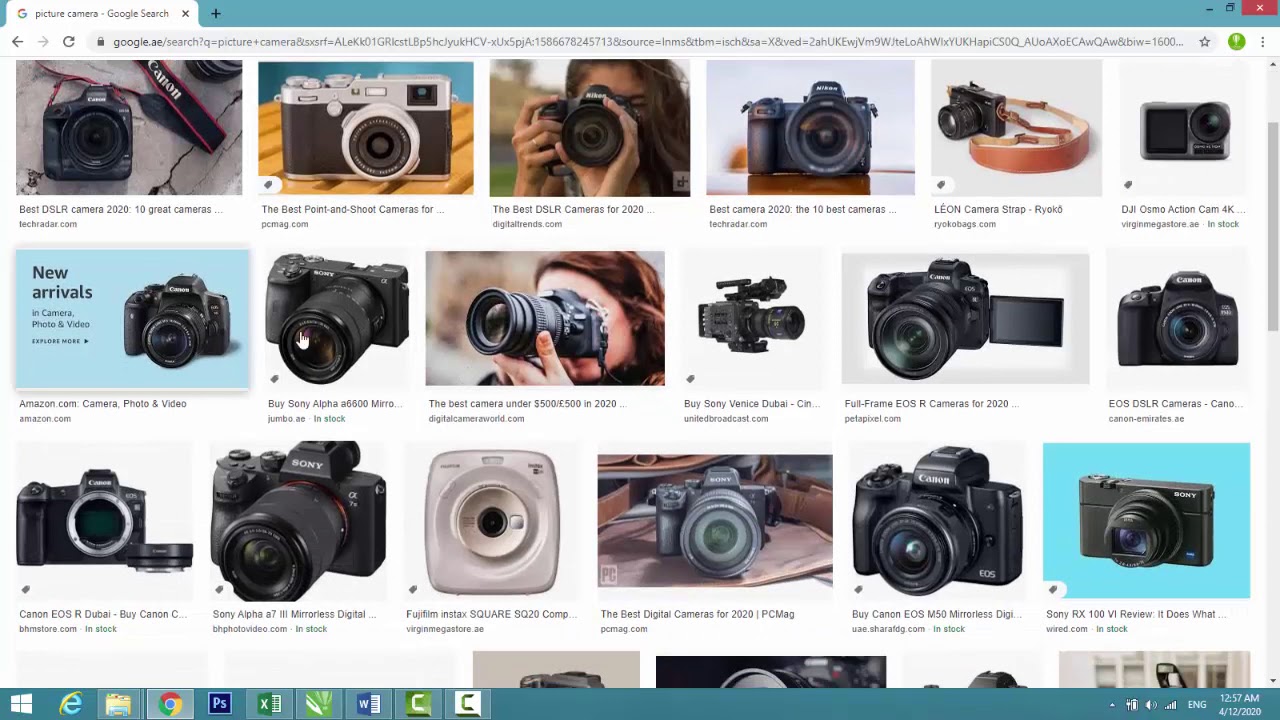
Task: Select the picture camera - Google Search tab
Action: coord(100,14)
